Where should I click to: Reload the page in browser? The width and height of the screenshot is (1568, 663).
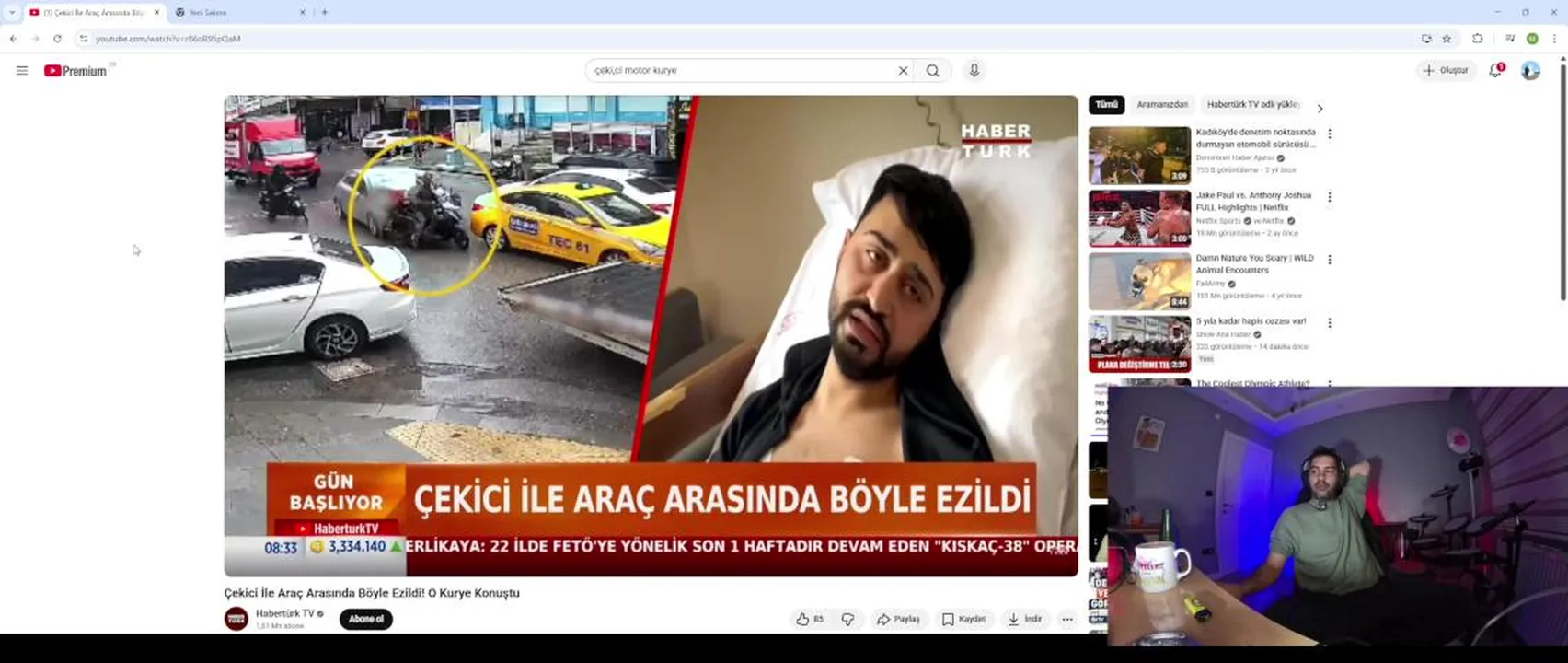(x=57, y=39)
